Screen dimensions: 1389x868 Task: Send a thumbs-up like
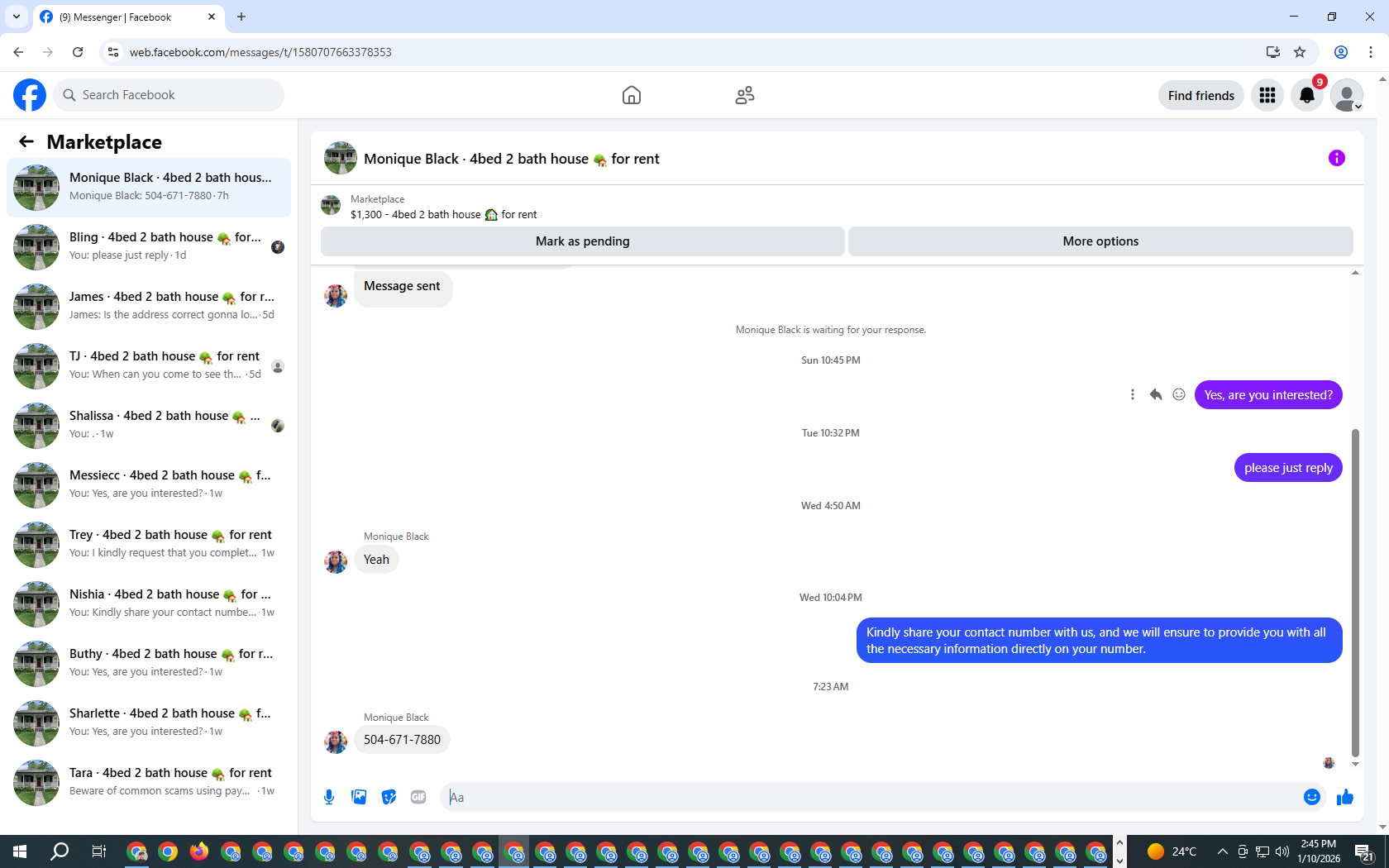point(1345,797)
